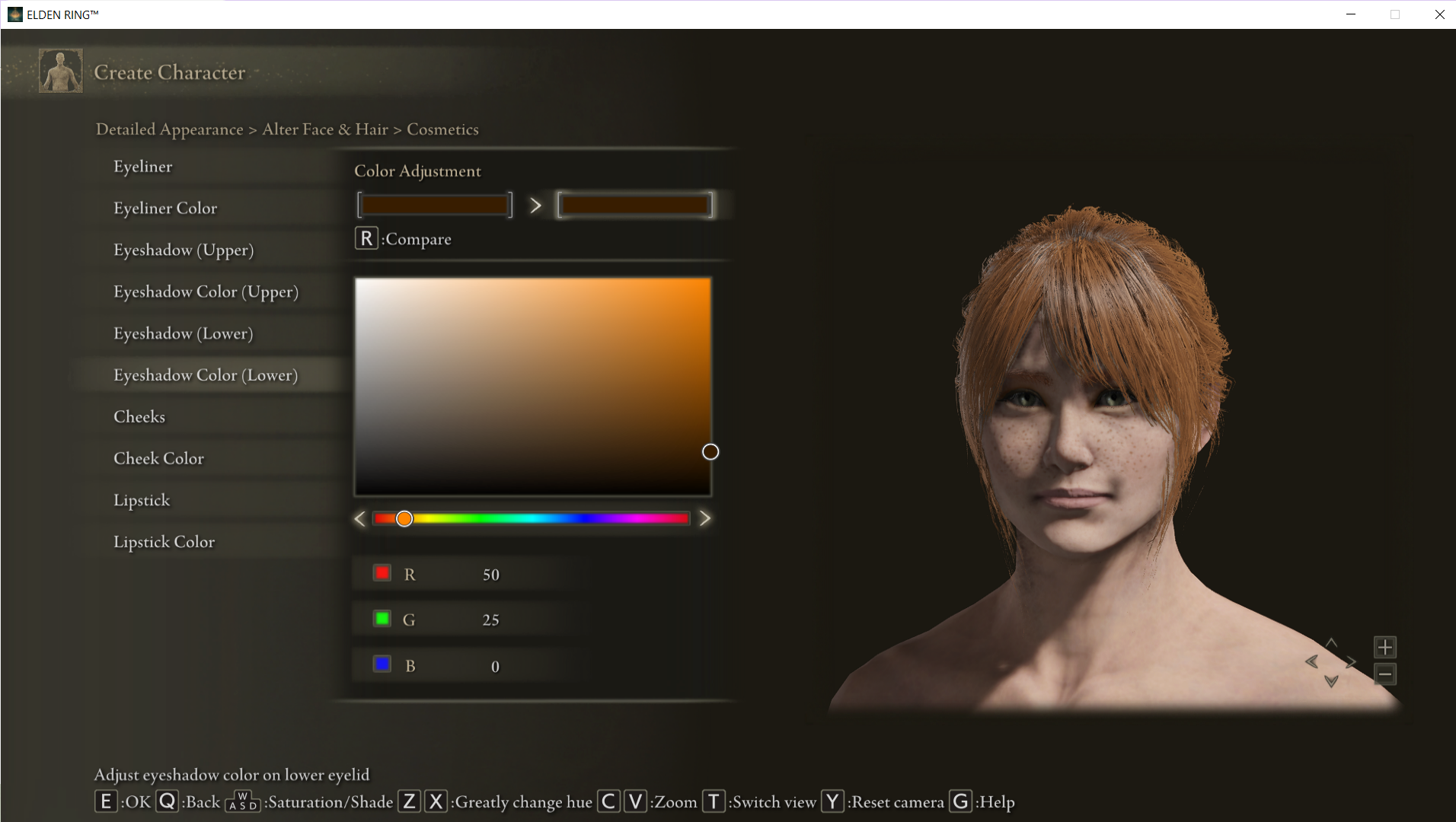Click the R Compare key icon
This screenshot has width=1456, height=822.
coord(366,238)
